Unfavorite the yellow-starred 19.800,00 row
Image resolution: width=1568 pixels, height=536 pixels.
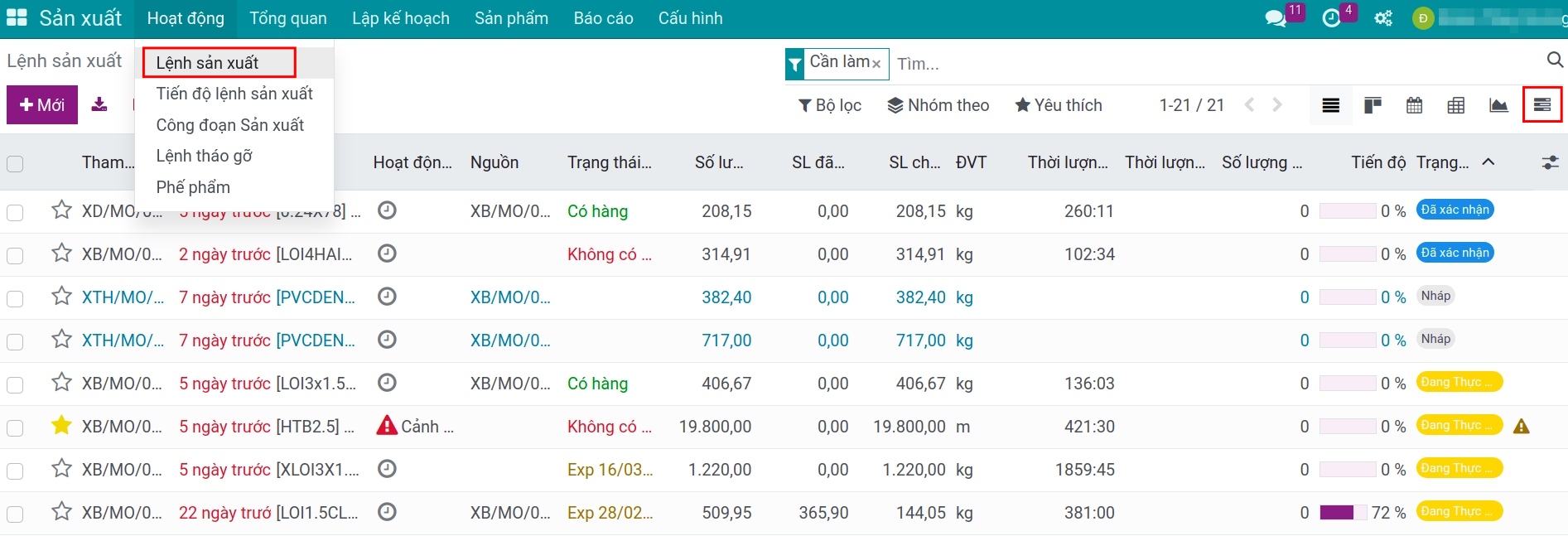pos(61,425)
